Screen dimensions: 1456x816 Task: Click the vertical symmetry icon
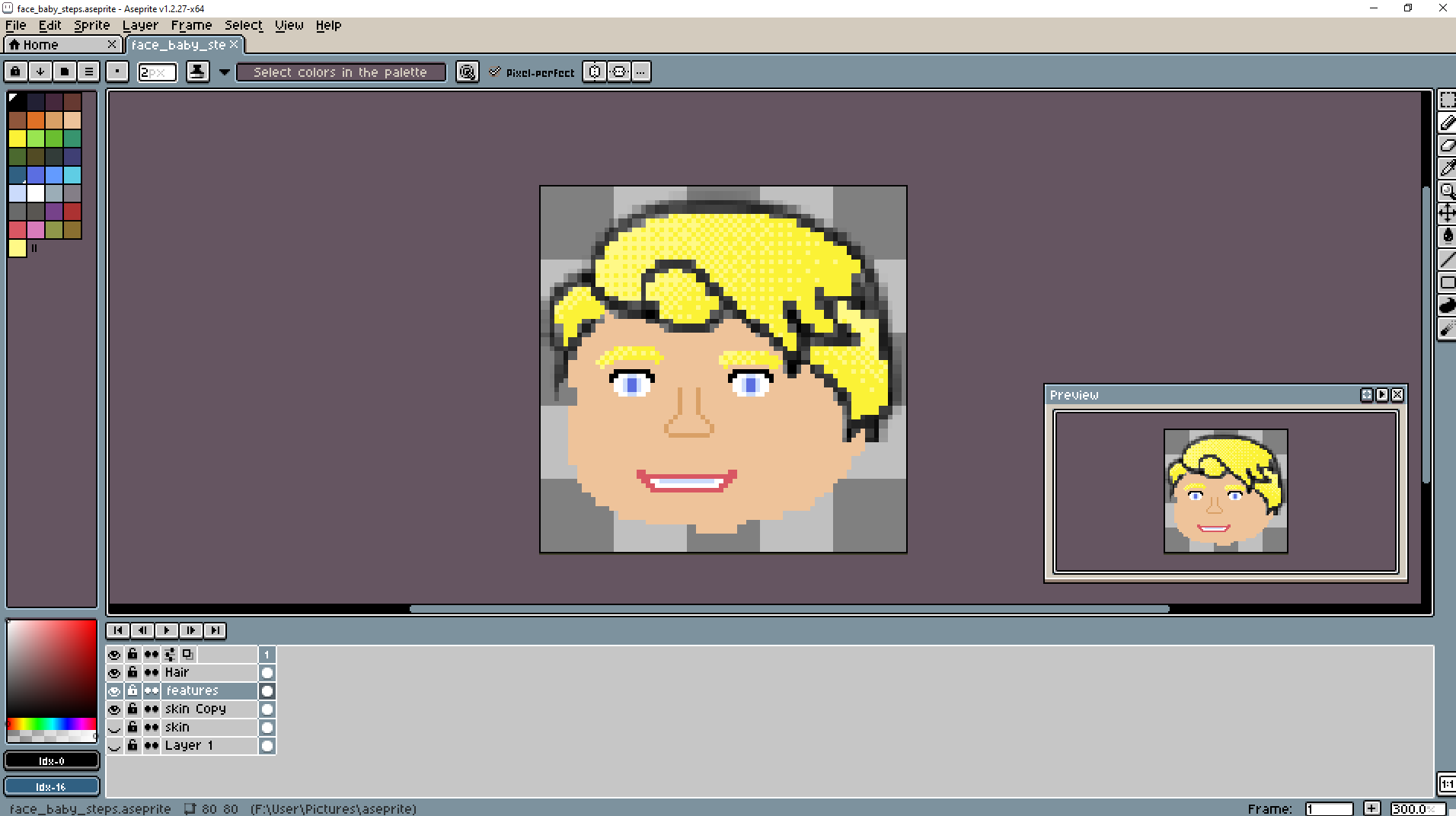pyautogui.click(x=594, y=72)
